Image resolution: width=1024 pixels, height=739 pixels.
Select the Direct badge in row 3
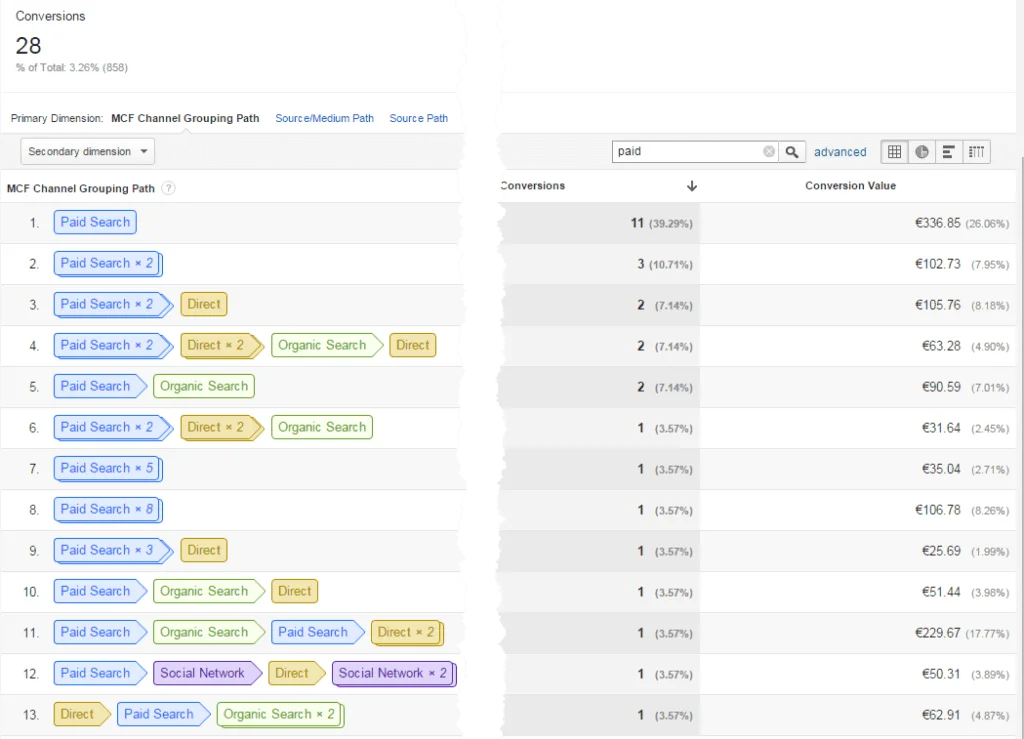(x=203, y=303)
